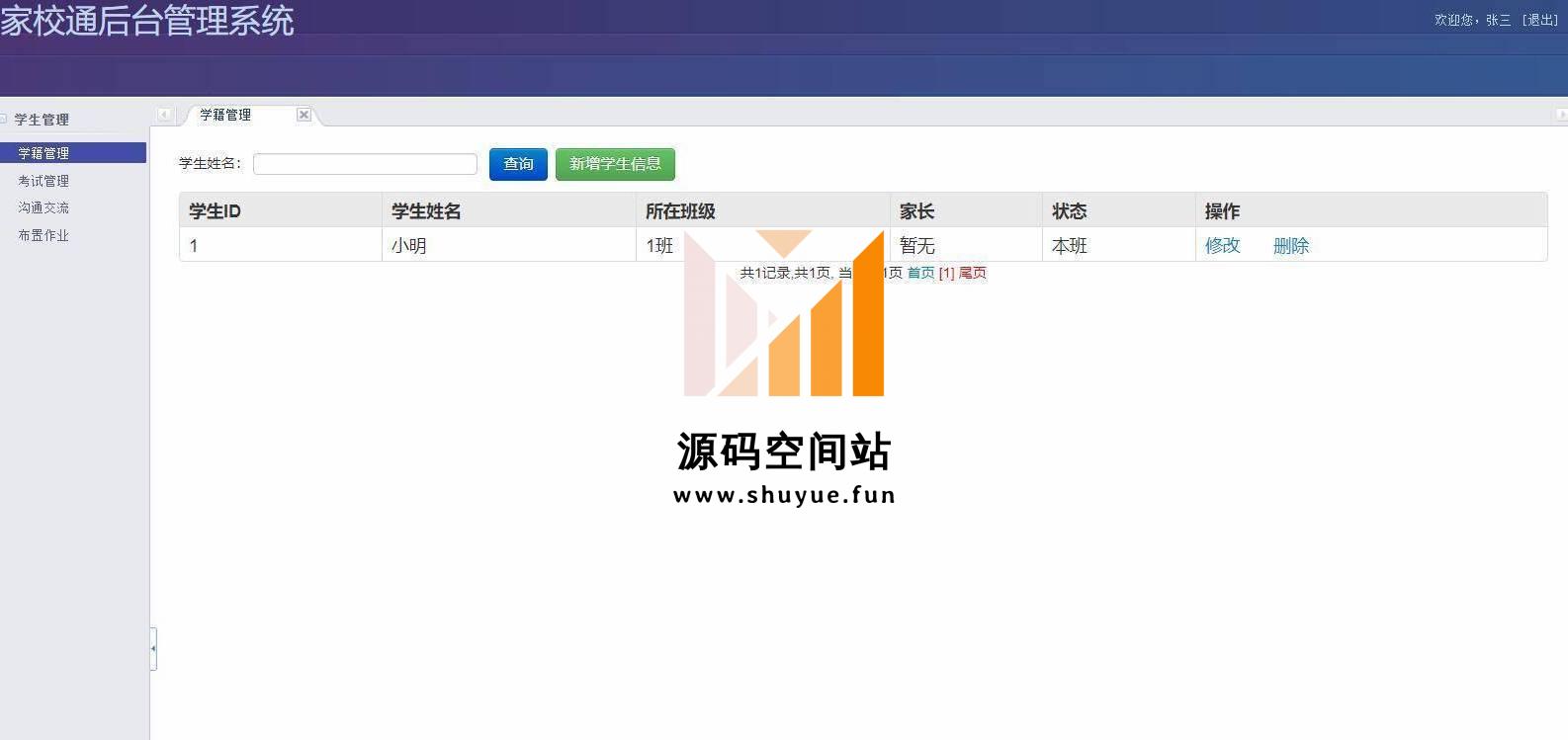
Task: Click the 欢迎您，张三 greeting text
Action: [1472, 20]
